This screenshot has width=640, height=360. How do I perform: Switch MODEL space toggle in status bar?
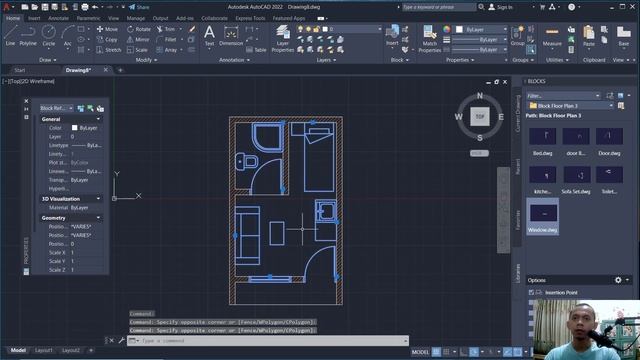(x=420, y=351)
